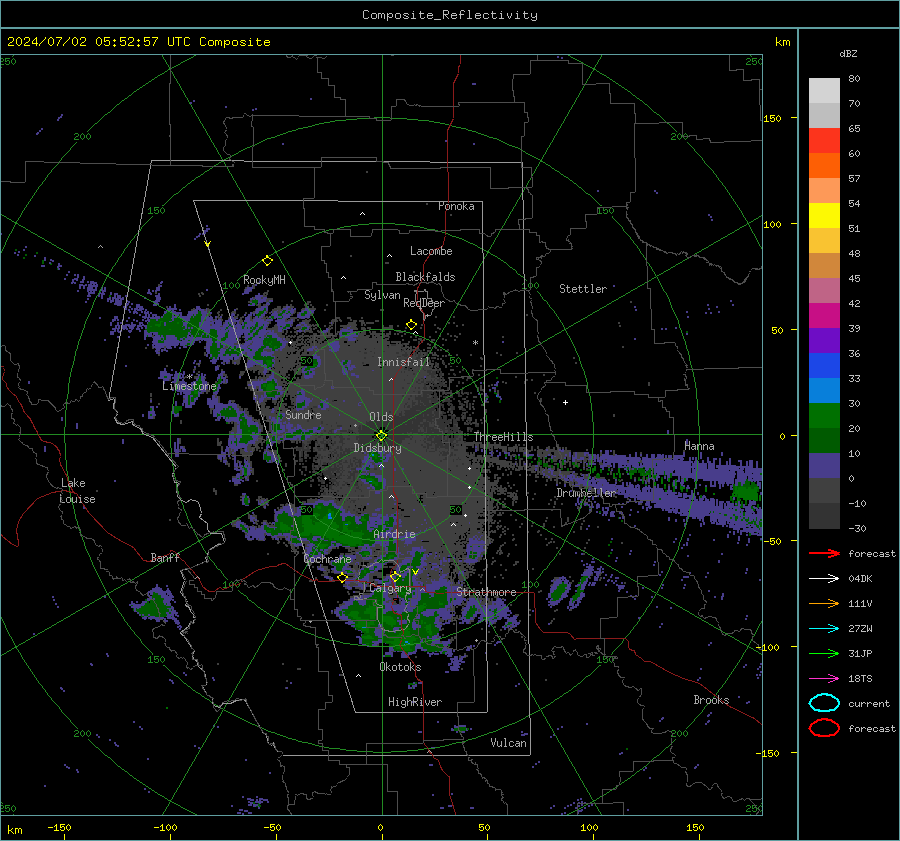Viewport: 900px width, 841px height.
Task: Click the dBZ legend heading
Action: click(x=848, y=53)
